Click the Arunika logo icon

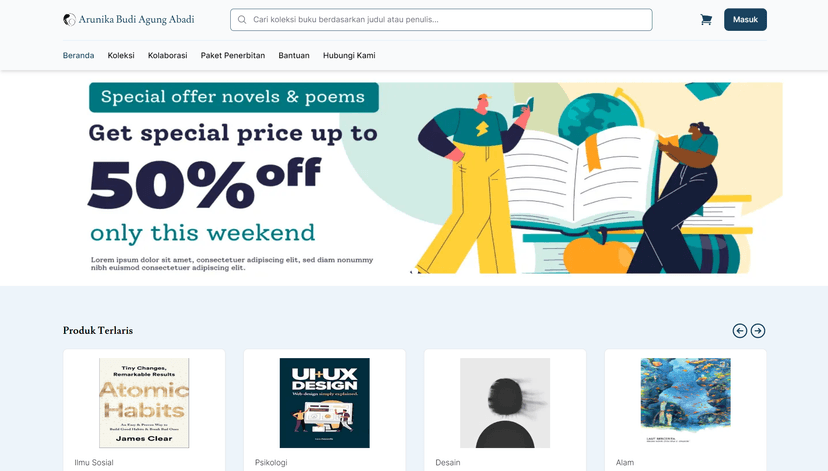coord(69,20)
